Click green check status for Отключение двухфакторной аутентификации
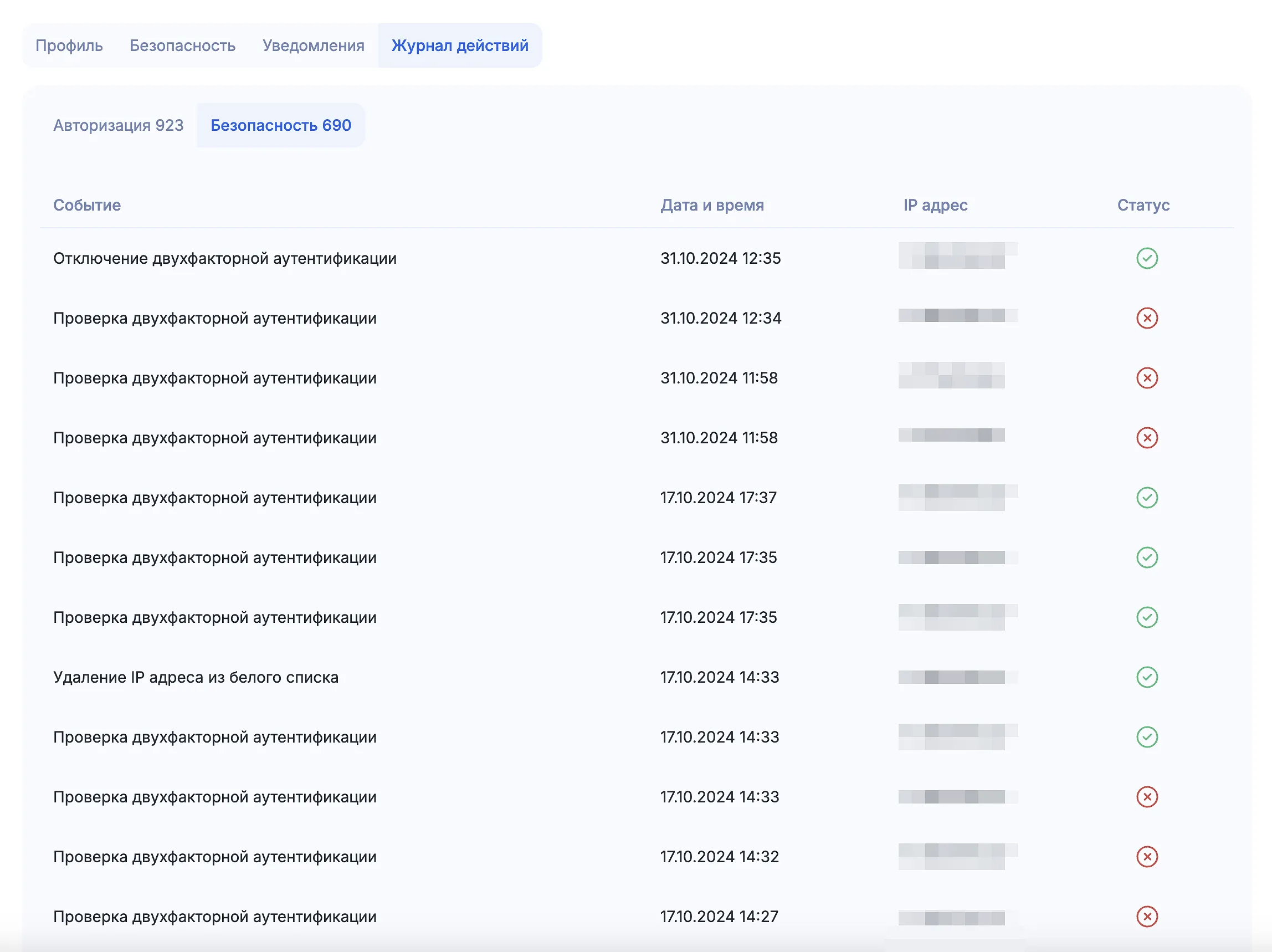This screenshot has height=952, width=1272. [1147, 258]
